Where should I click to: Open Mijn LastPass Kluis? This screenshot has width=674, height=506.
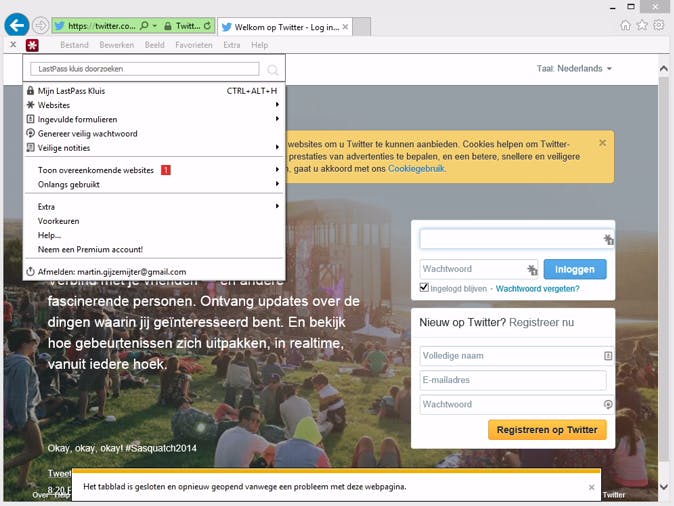click(154, 91)
